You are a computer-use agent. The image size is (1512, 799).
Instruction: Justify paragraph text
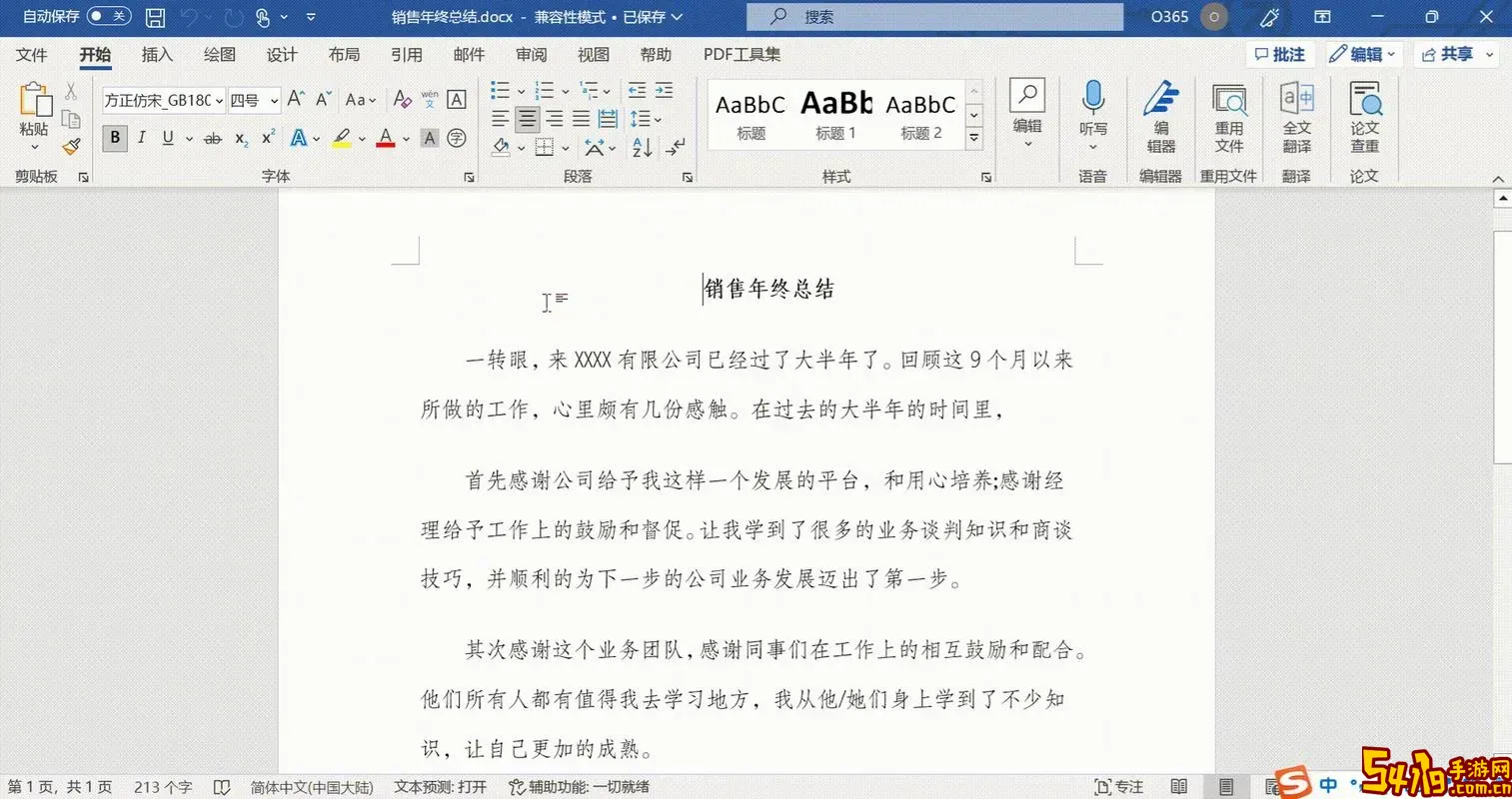click(581, 119)
